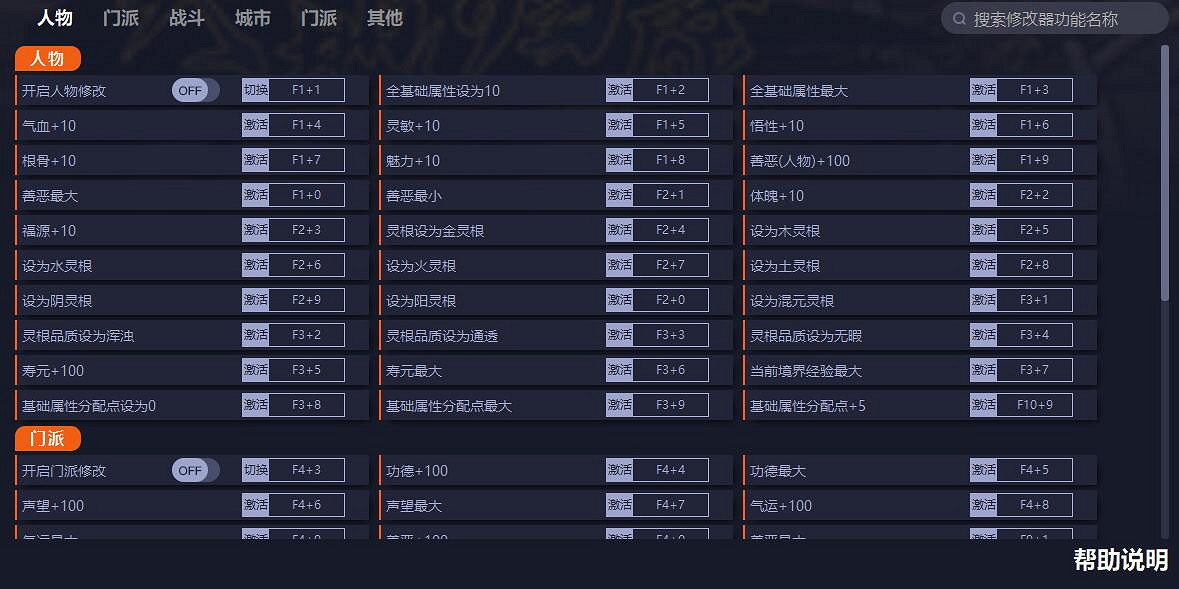
Task: Activate 全基础属性设为10 cheat
Action: click(x=618, y=89)
